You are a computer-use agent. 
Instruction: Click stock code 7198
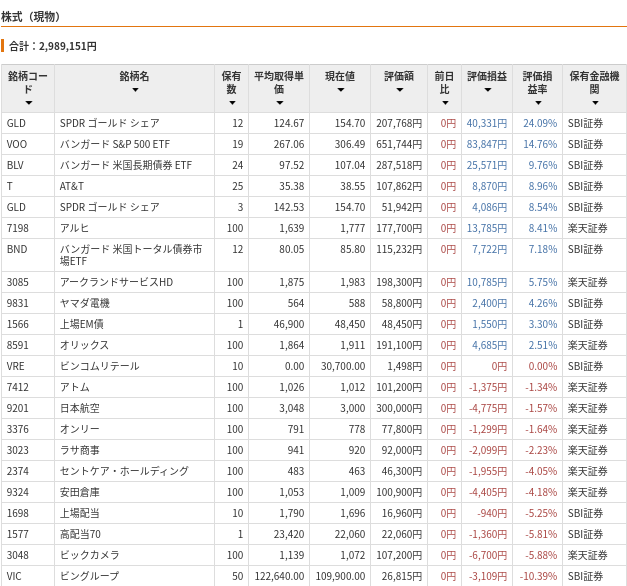18,228
